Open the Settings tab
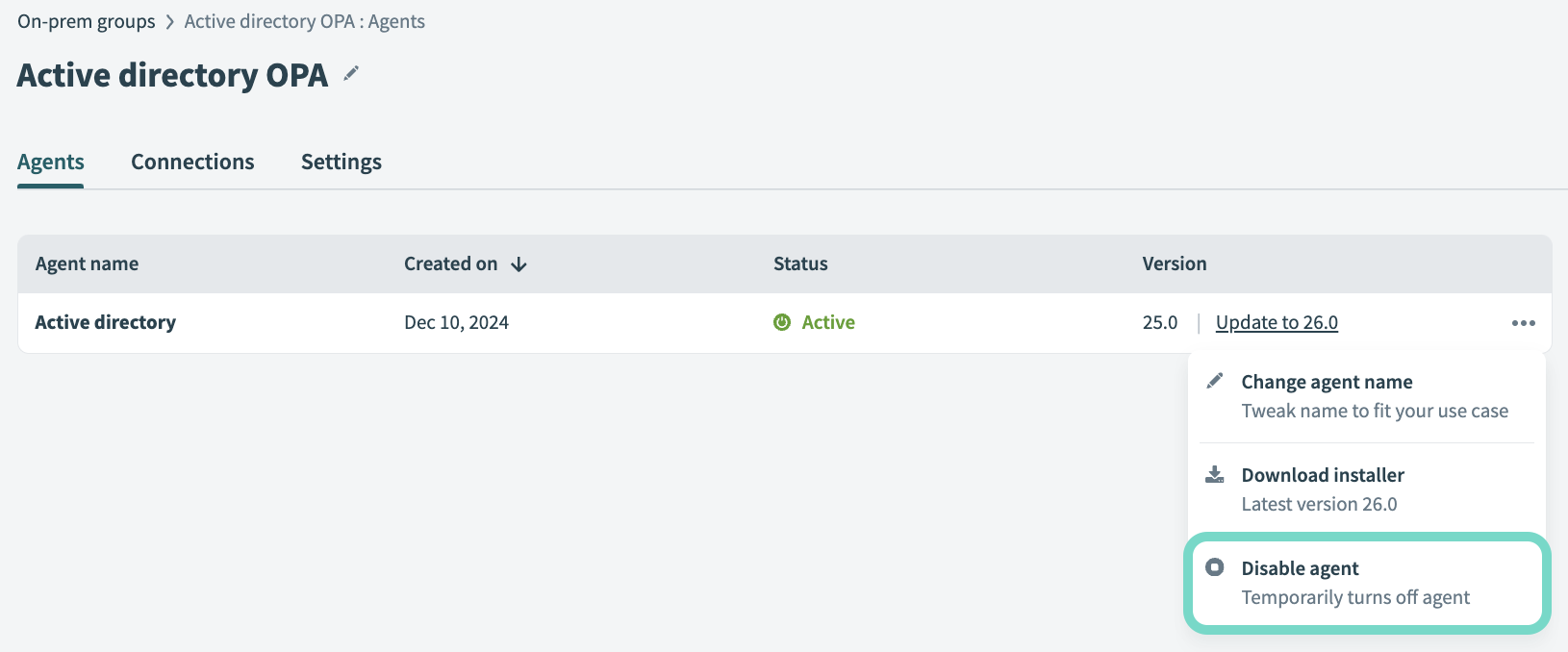Image resolution: width=1568 pixels, height=652 pixels. [x=341, y=162]
